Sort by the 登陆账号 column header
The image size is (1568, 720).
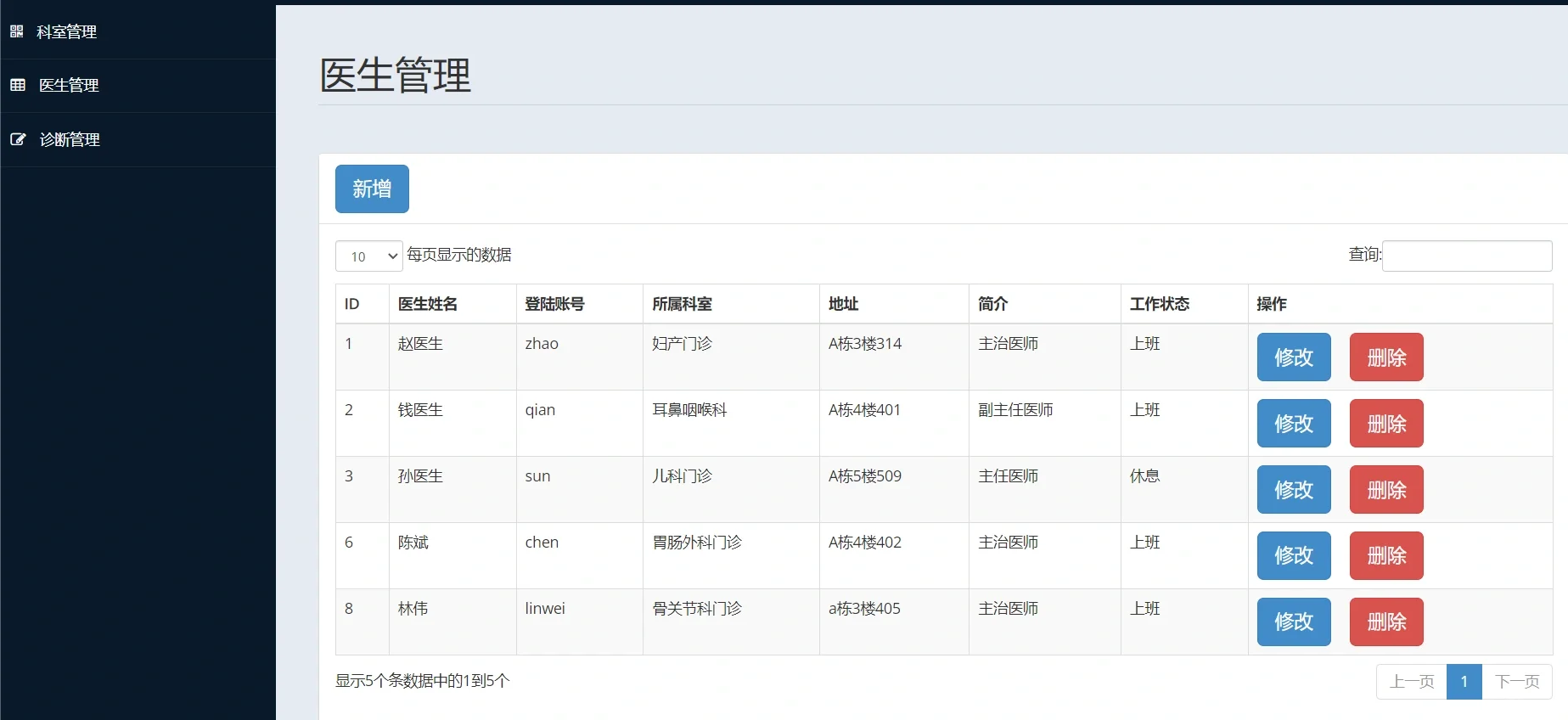click(579, 304)
